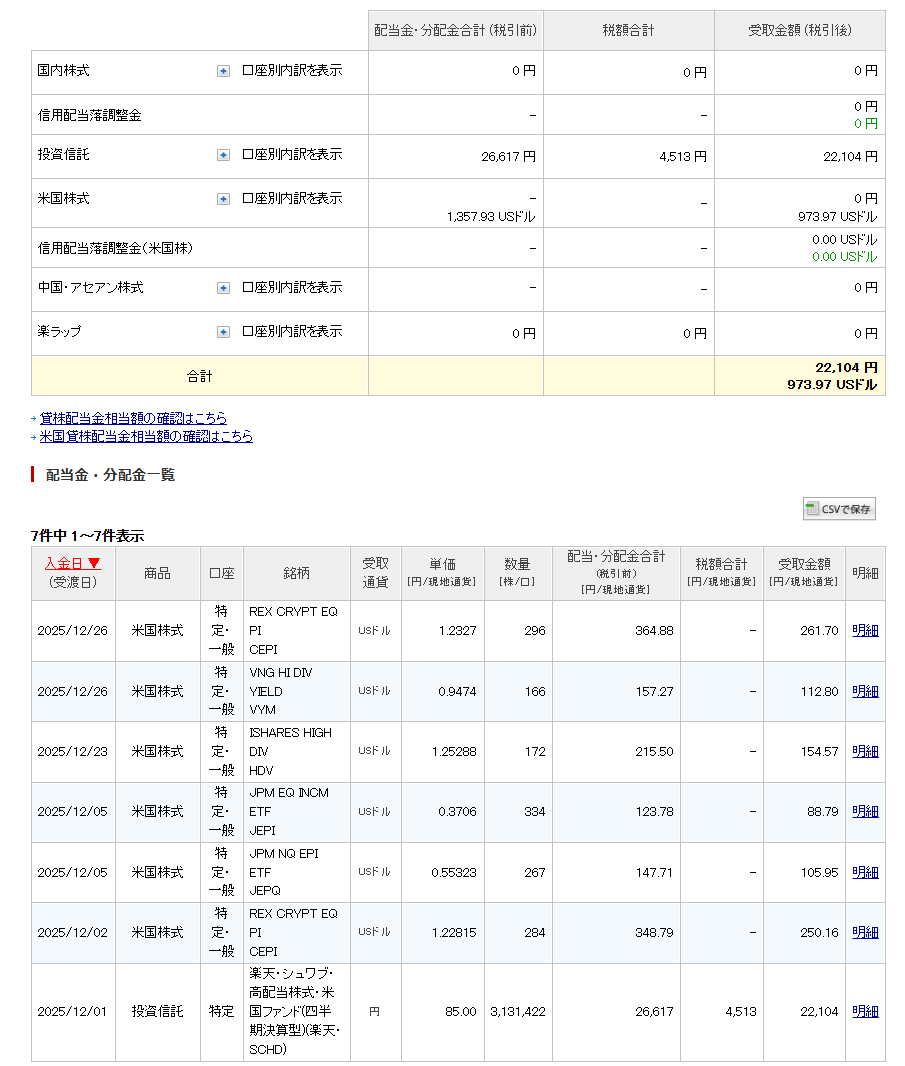Image resolution: width=905 pixels, height=1066 pixels.
Task: Expand the 楽ラップ breakdown plus icon
Action: [223, 332]
